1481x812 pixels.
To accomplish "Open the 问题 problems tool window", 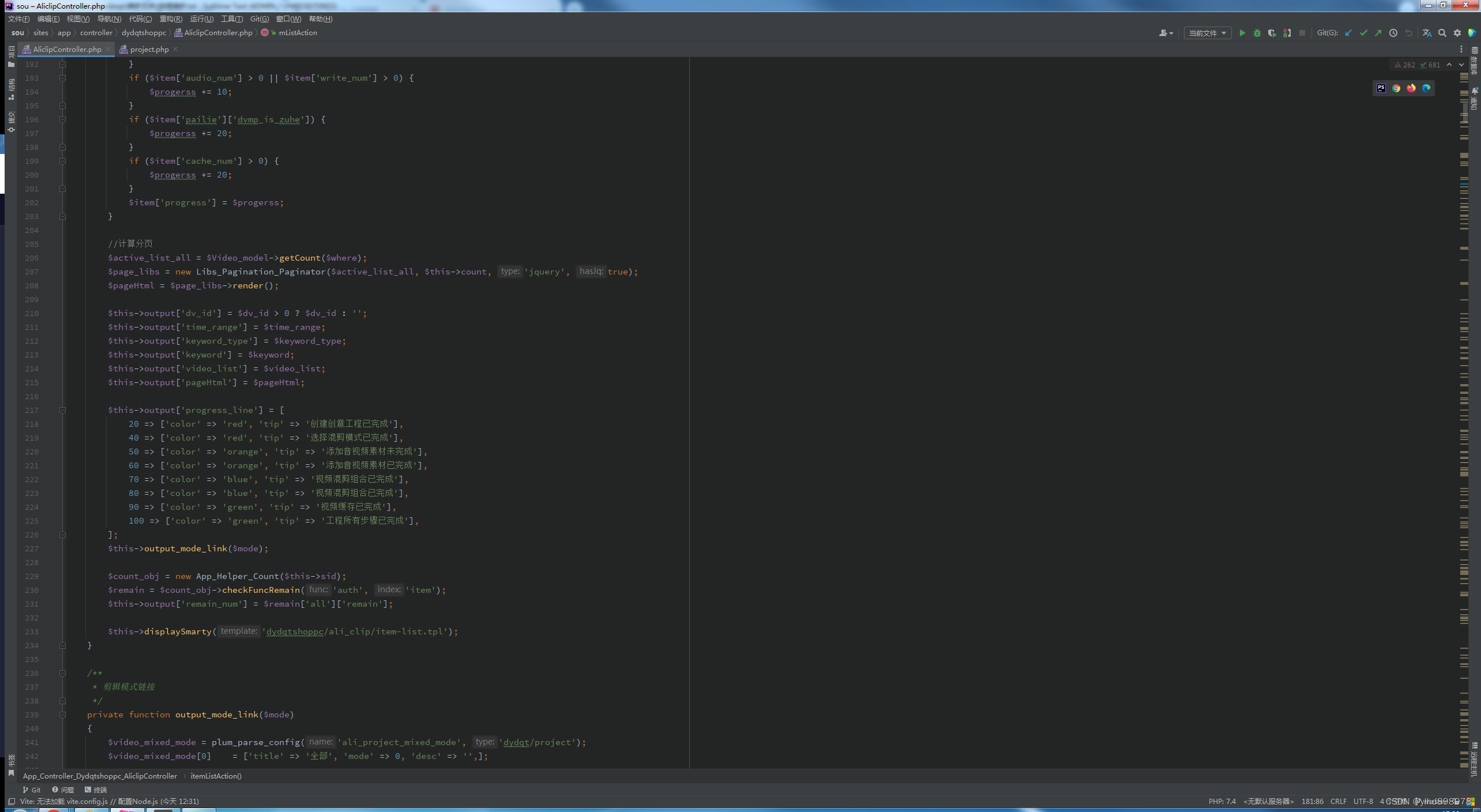I will [x=63, y=790].
